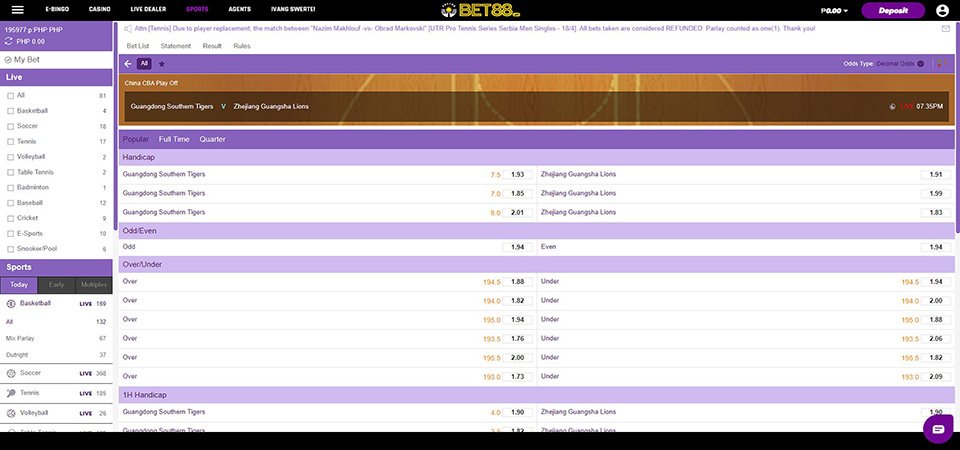Tick the All live checkbox
960x450 pixels.
[10, 96]
